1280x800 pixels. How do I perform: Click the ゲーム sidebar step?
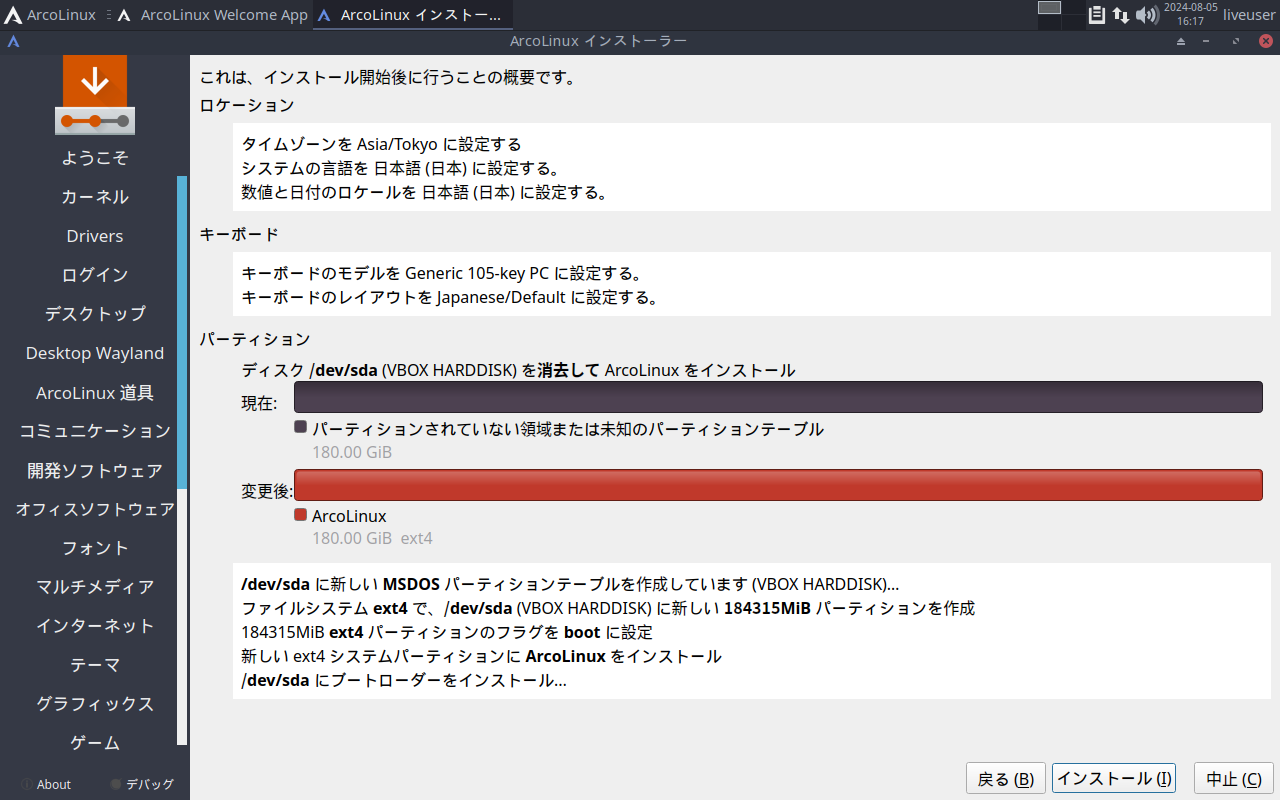95,743
